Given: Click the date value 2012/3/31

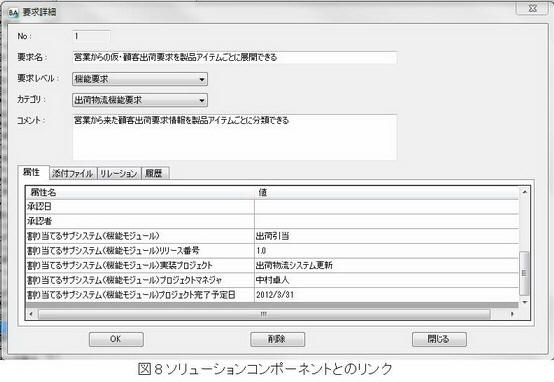Looking at the screenshot, I should 387,295.
